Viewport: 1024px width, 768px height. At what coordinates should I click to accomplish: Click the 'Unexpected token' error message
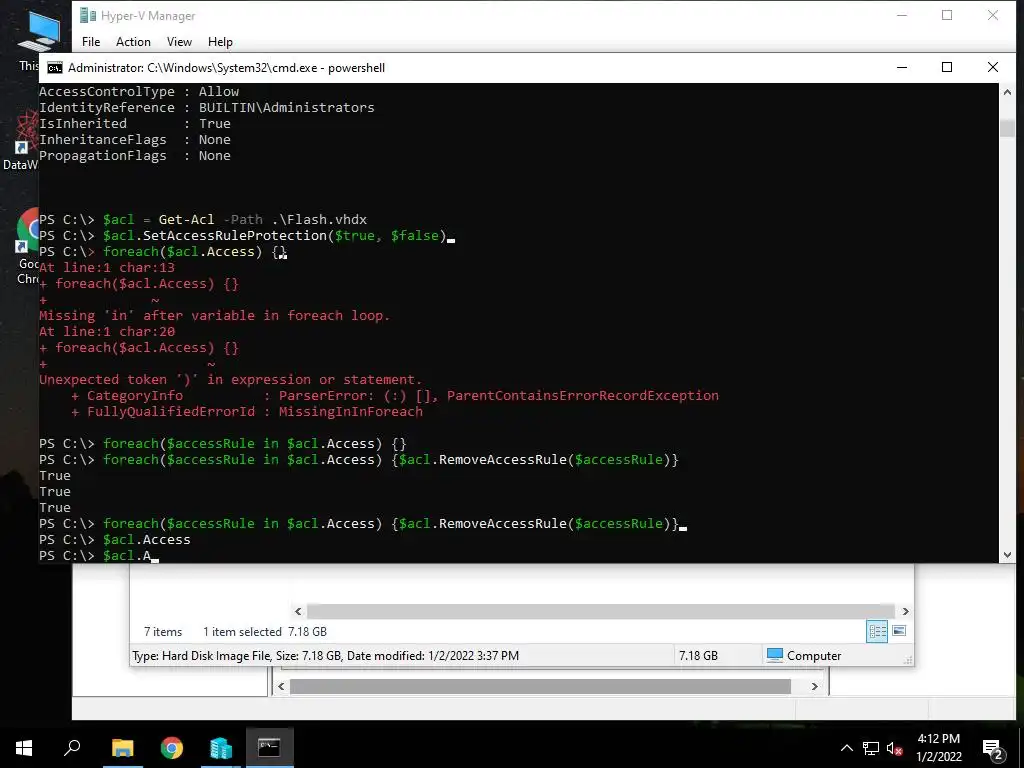pos(231,379)
